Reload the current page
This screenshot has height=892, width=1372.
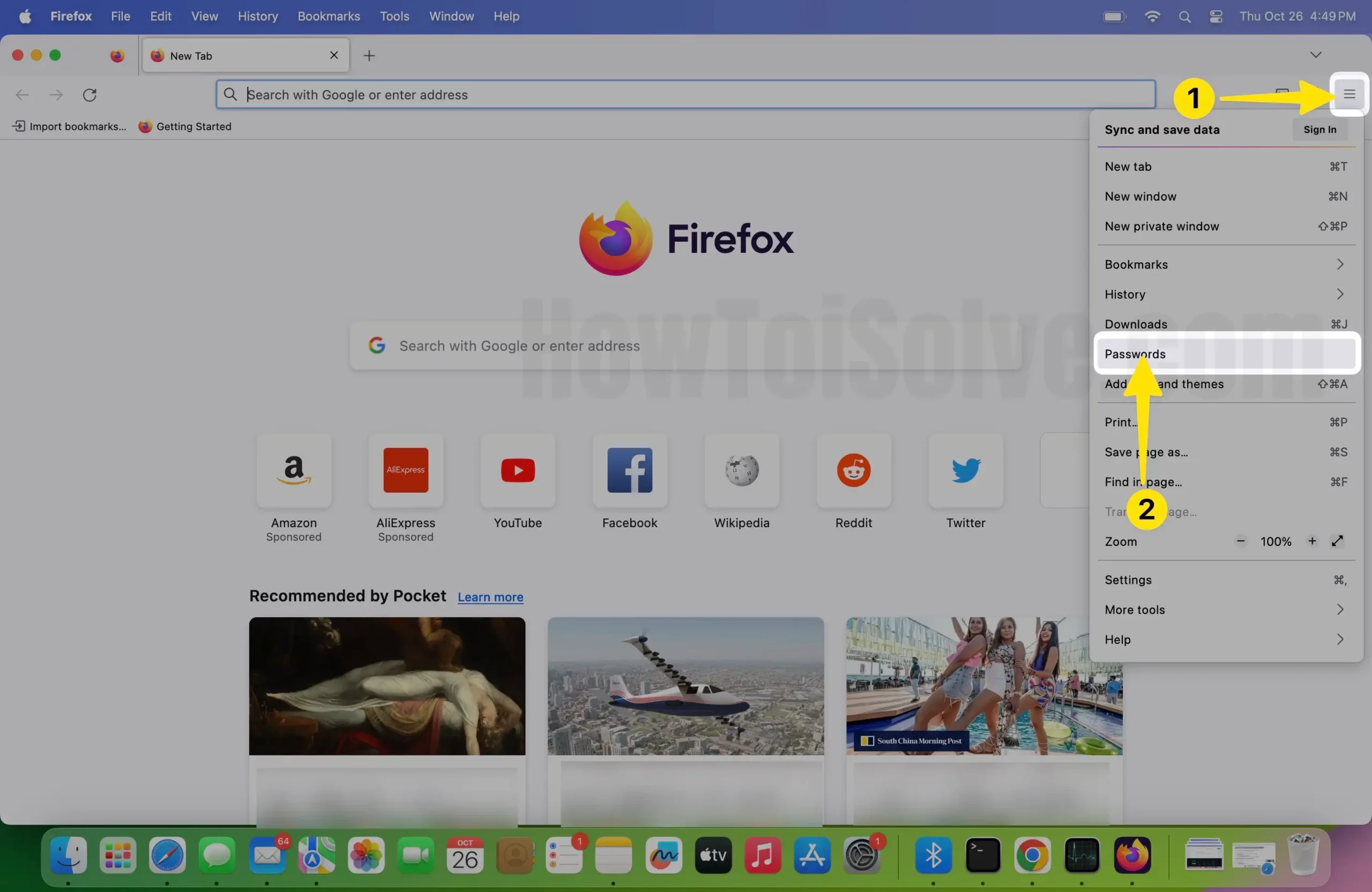tap(90, 94)
